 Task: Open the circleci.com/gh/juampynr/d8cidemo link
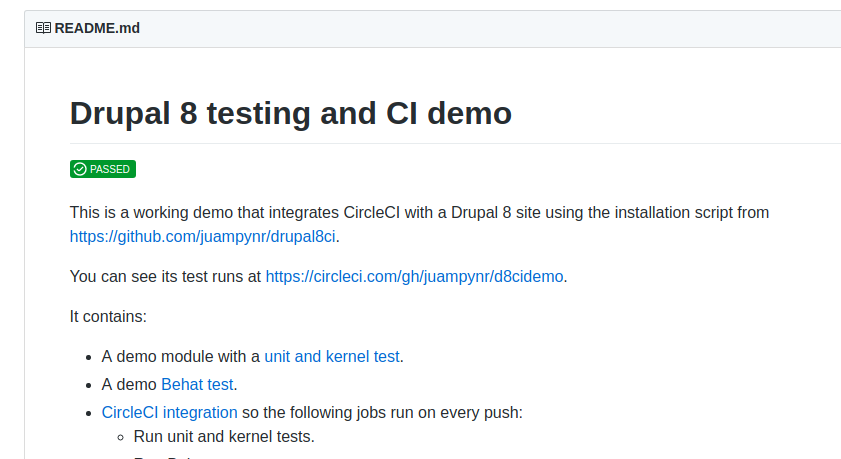click(x=414, y=276)
